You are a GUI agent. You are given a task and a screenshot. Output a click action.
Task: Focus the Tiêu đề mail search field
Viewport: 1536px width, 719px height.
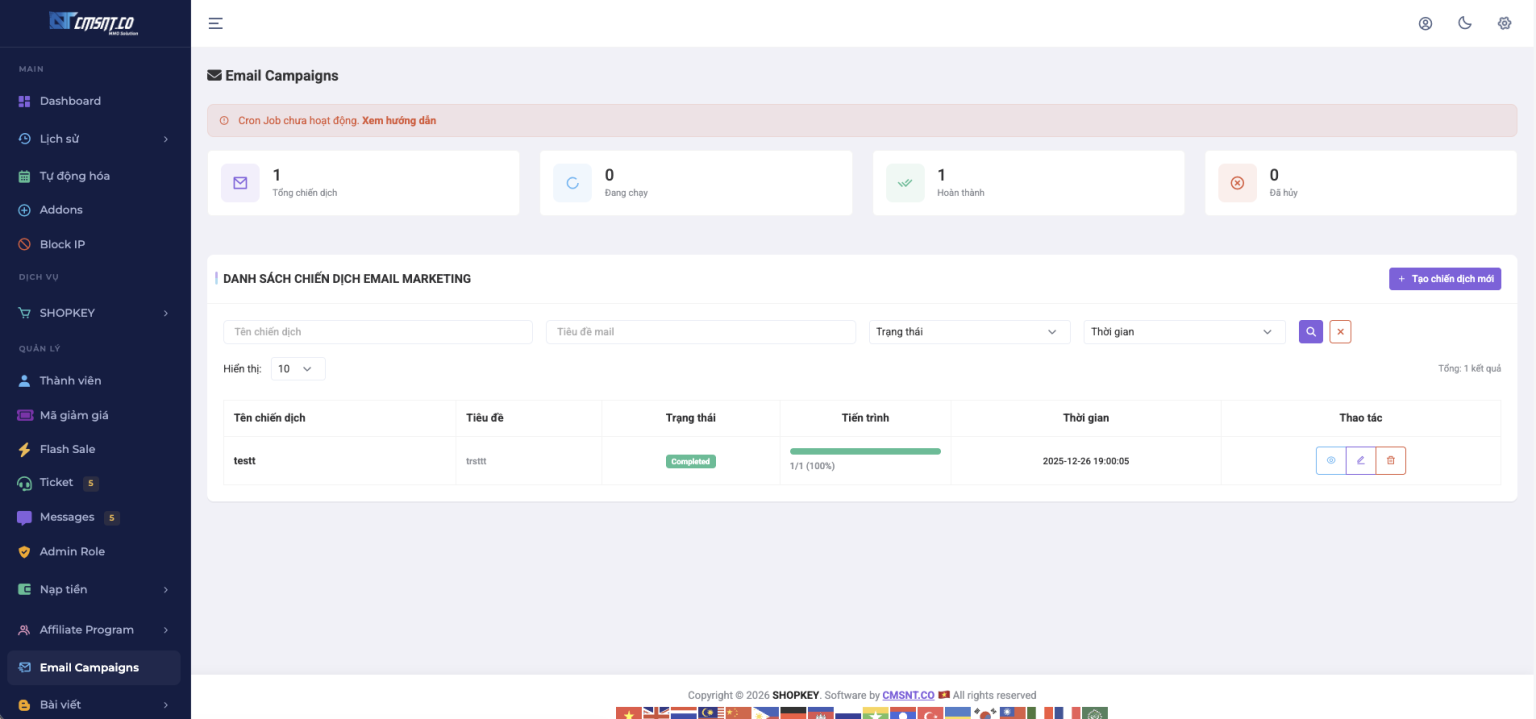tap(701, 331)
